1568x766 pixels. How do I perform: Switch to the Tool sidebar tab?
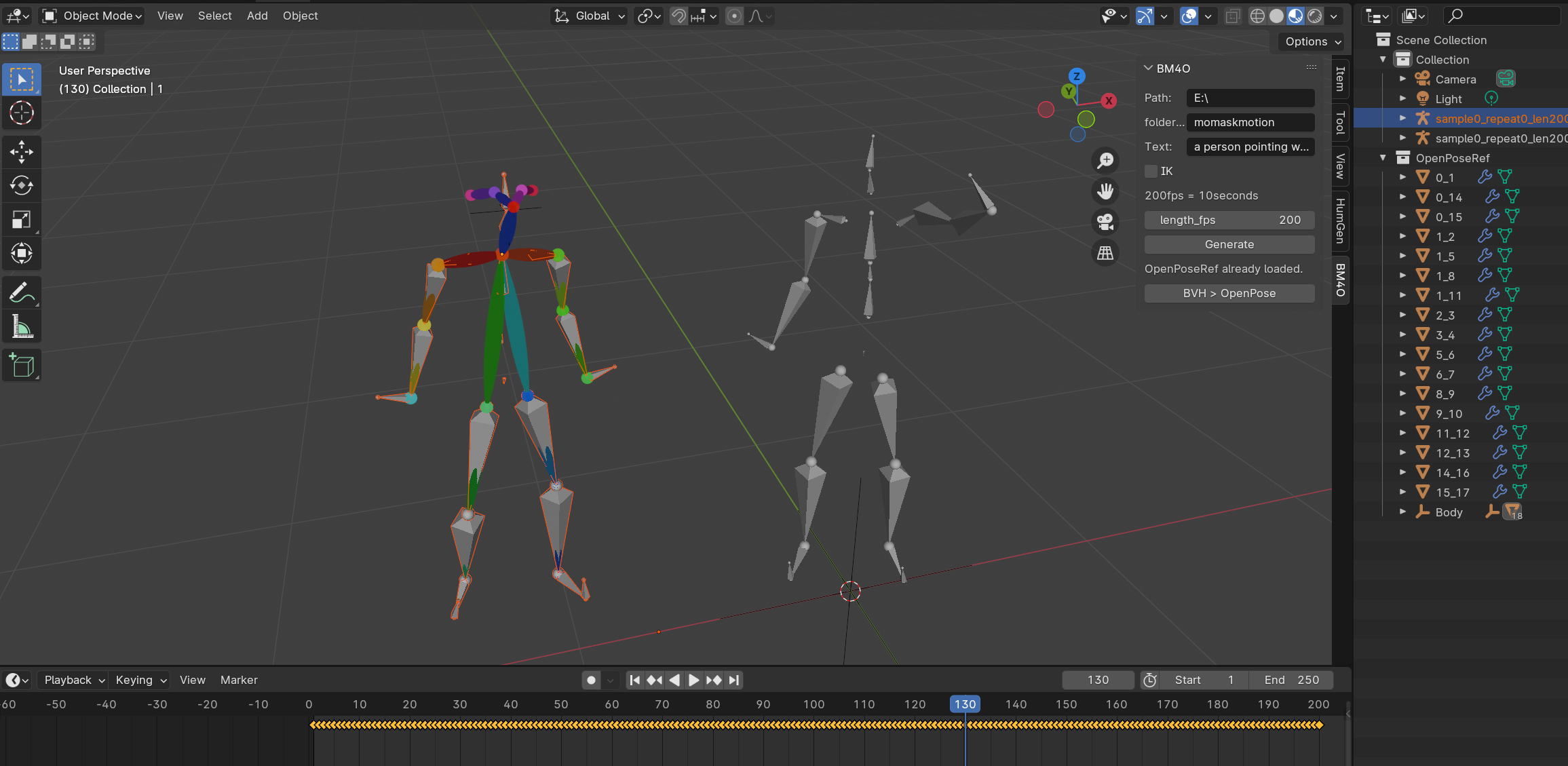click(1340, 123)
